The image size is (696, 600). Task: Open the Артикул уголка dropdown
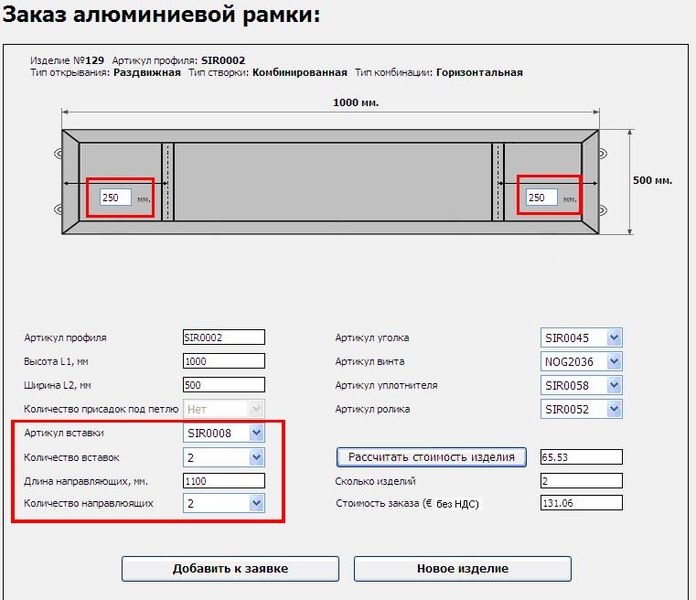pyautogui.click(x=581, y=337)
